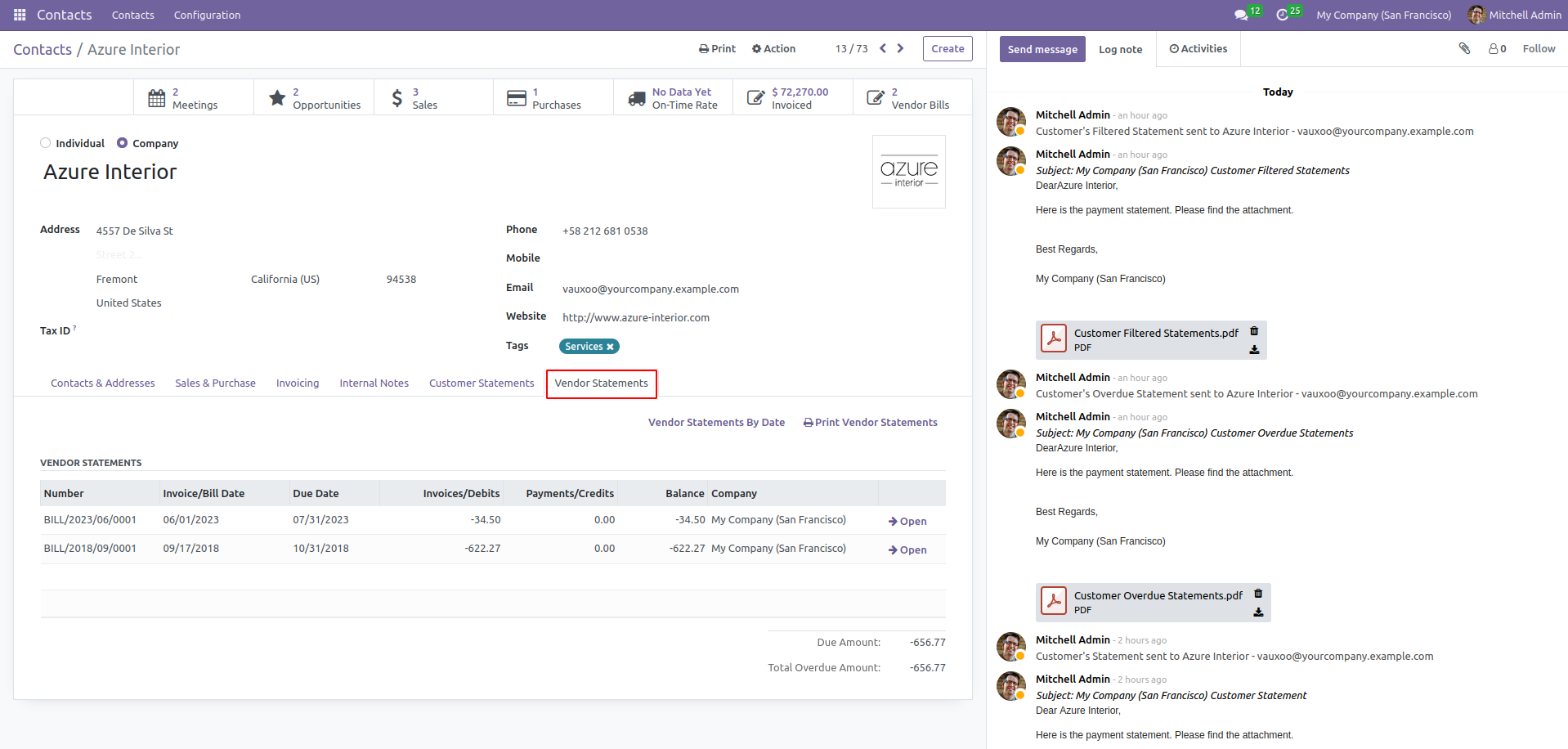This screenshot has width=1568, height=749.
Task: Click the California (US) state field
Action: coord(285,279)
